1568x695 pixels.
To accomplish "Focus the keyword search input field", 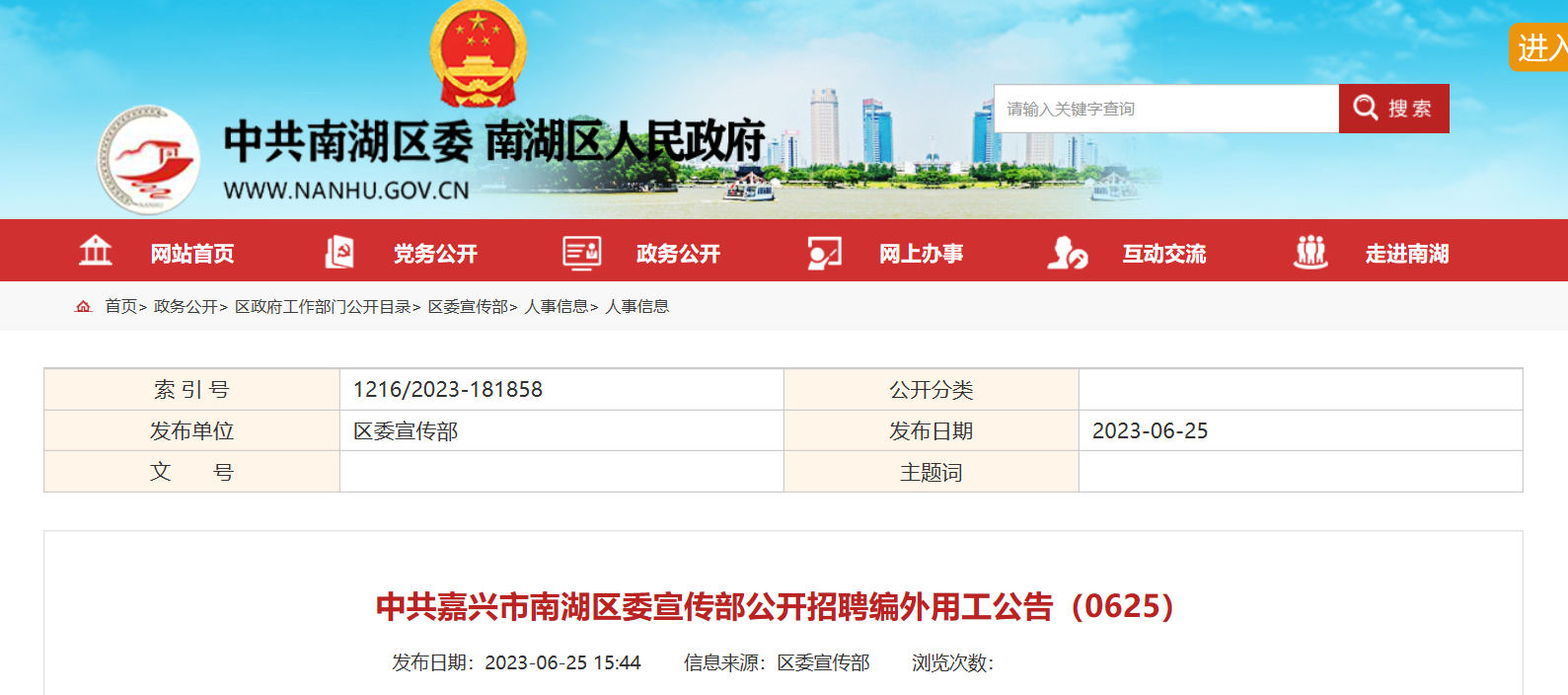I will 1166,109.
